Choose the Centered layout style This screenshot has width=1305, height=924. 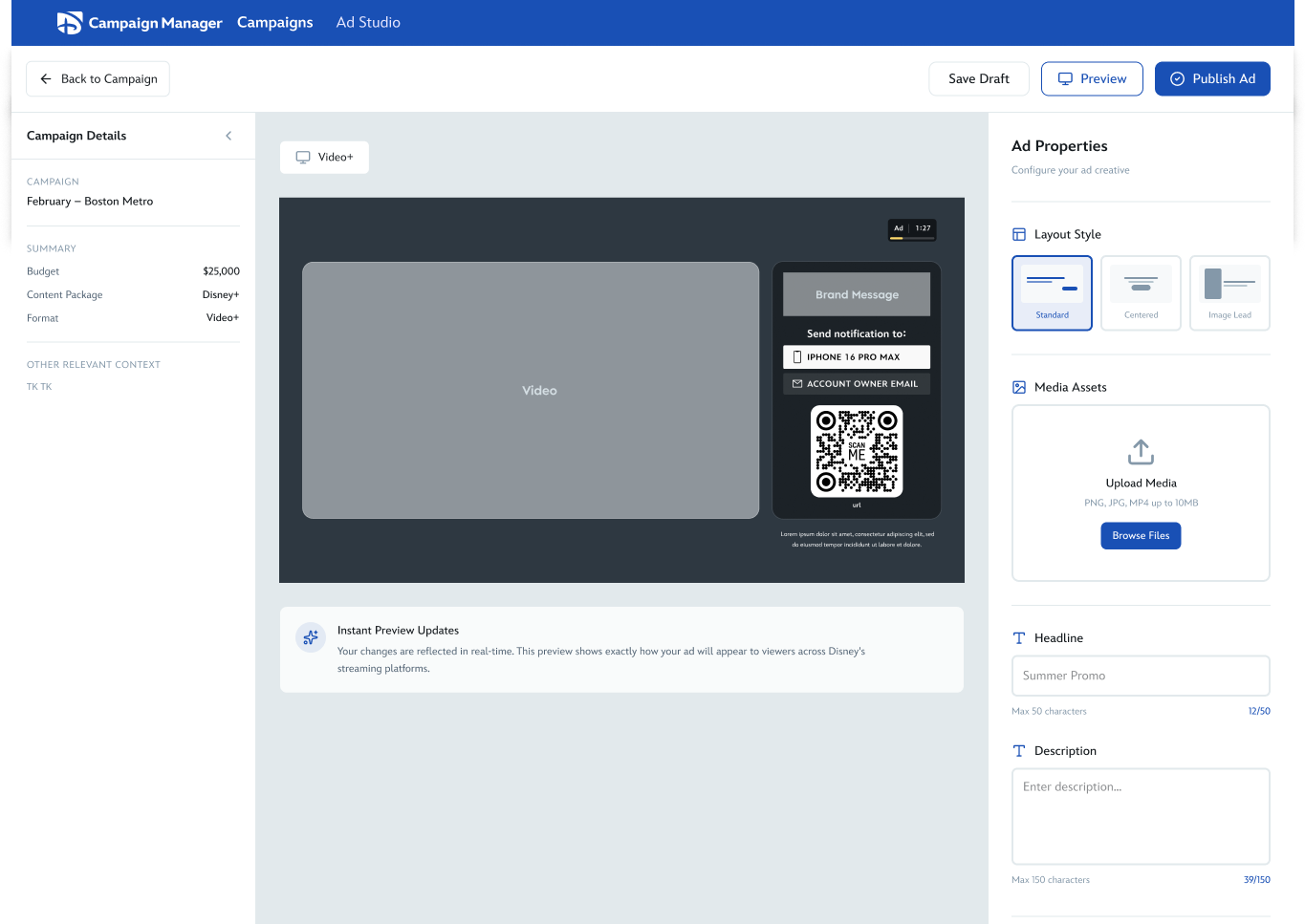1141,293
